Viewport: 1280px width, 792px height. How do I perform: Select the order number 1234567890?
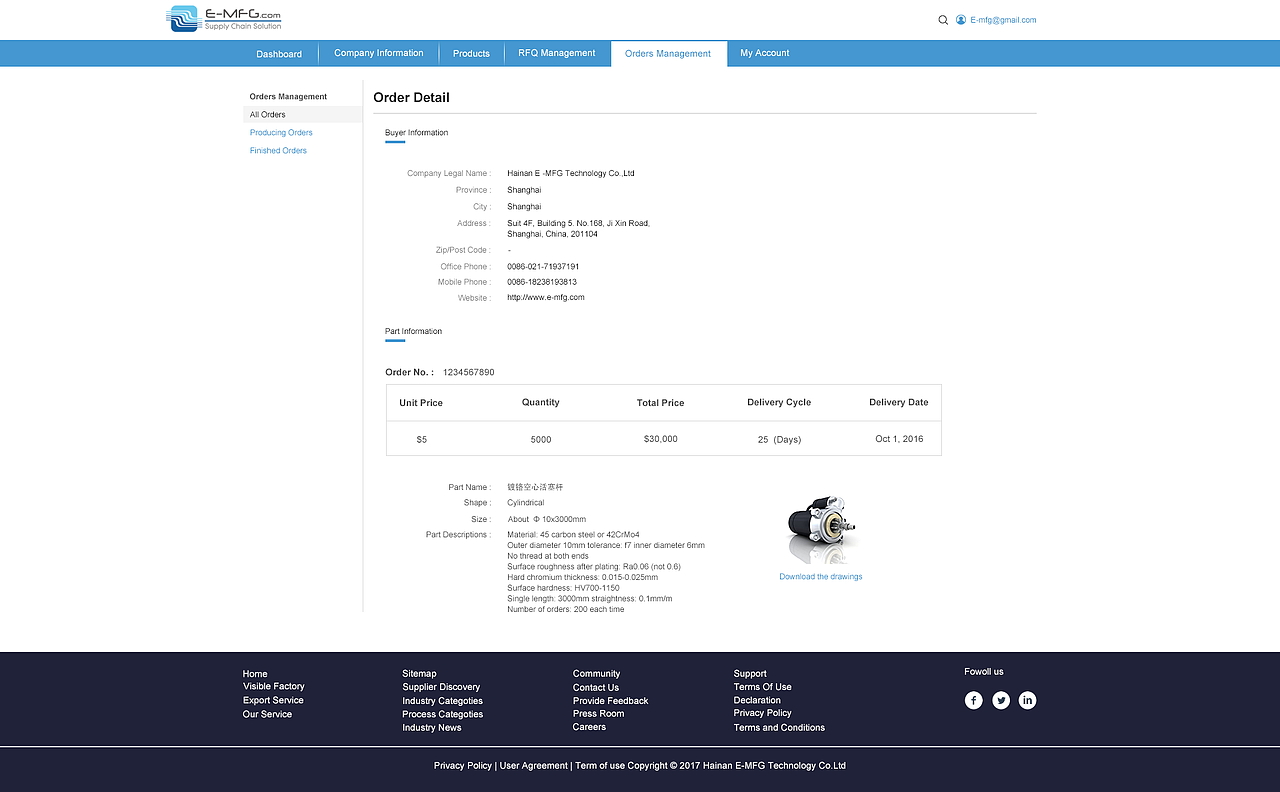(469, 373)
